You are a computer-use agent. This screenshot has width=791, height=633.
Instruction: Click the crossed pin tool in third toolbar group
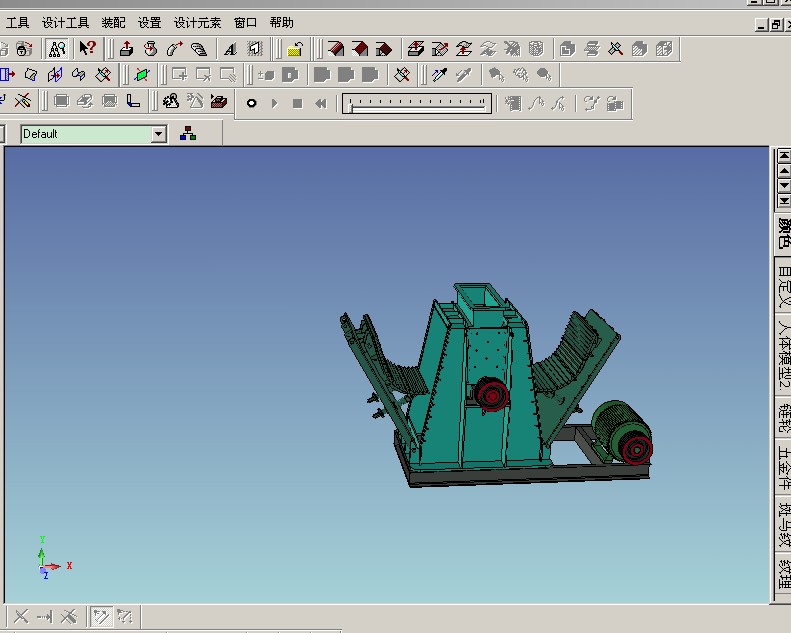click(x=402, y=75)
